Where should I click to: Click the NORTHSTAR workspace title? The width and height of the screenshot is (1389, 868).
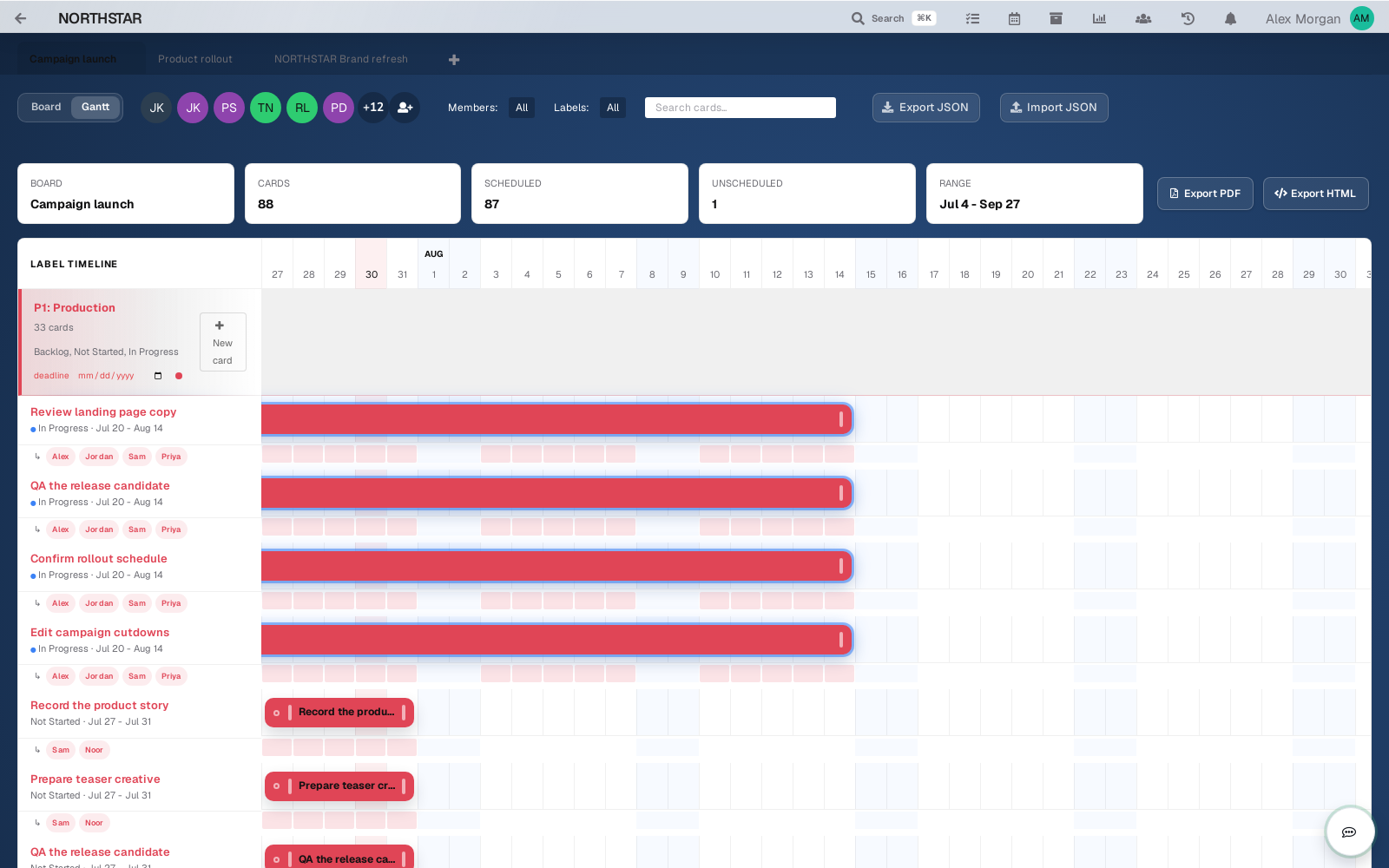click(100, 18)
